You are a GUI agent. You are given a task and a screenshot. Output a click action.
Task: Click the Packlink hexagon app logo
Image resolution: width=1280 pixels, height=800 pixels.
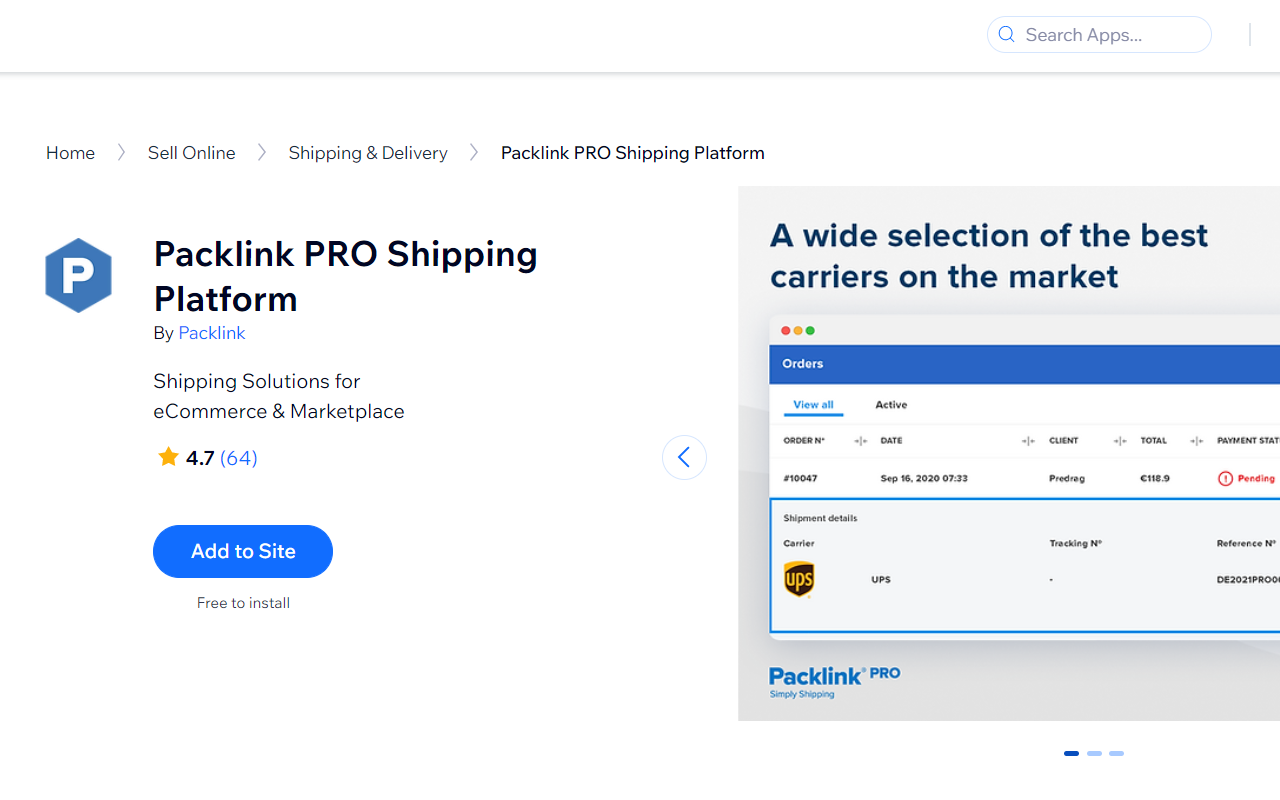pos(78,275)
